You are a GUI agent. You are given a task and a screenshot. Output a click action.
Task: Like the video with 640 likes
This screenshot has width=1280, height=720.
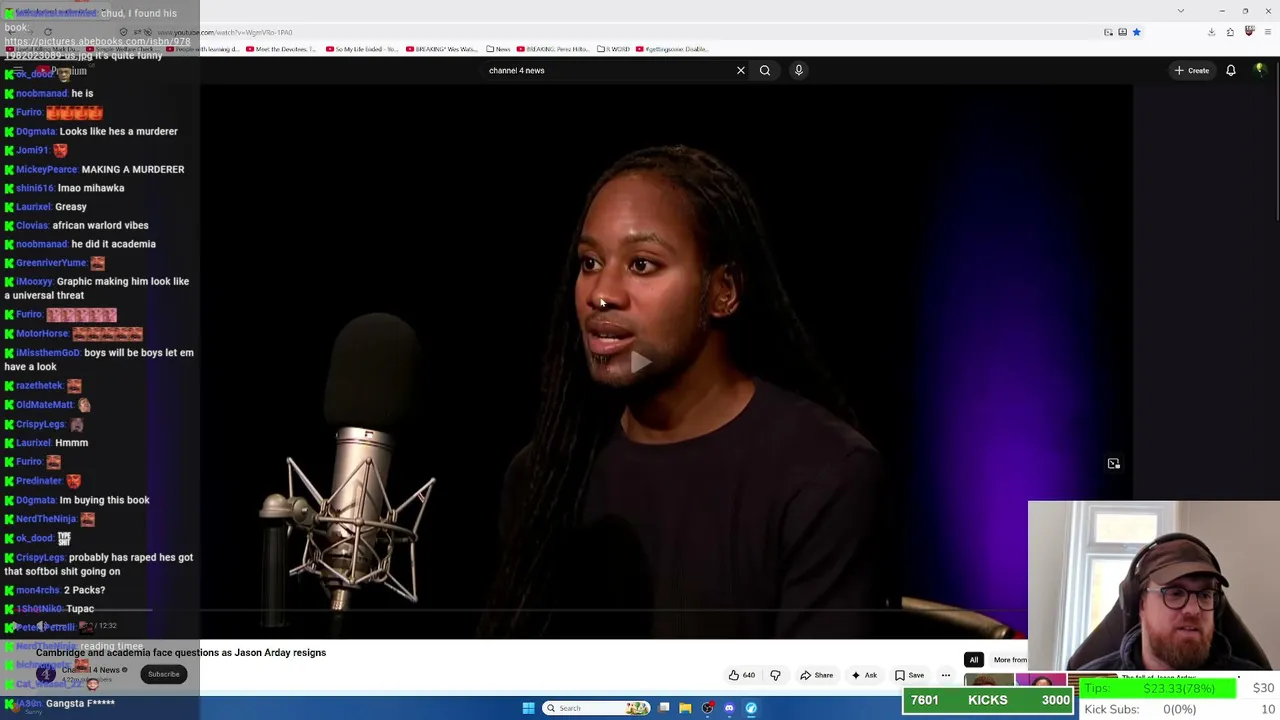coord(741,675)
